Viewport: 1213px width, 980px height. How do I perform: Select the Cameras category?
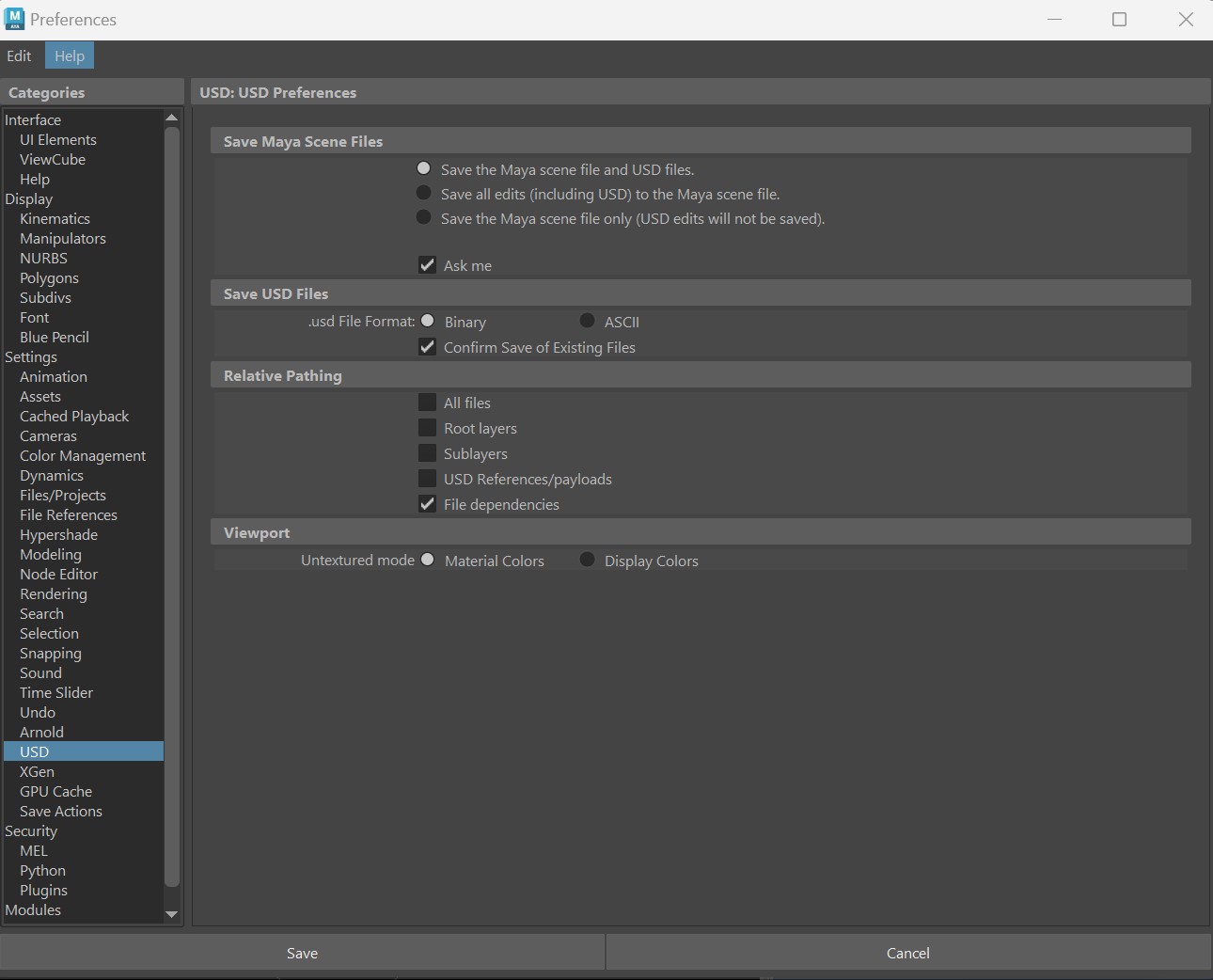pos(48,435)
